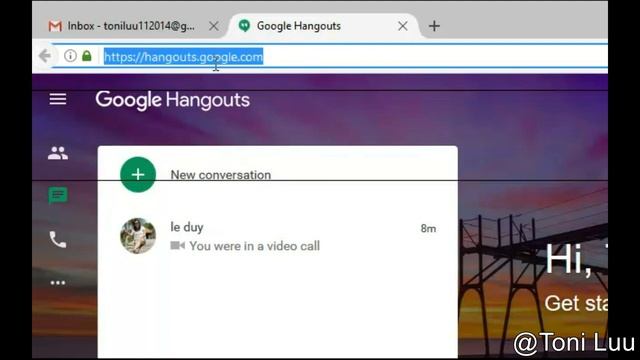Click the browser back arrow button
The height and width of the screenshot is (360, 640).
click(x=45, y=56)
